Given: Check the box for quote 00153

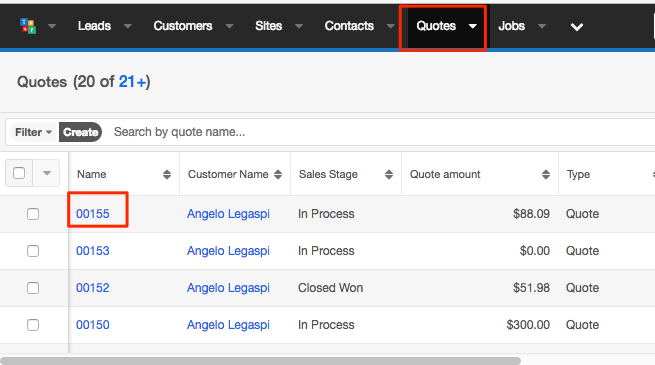Looking at the screenshot, I should [x=33, y=251].
